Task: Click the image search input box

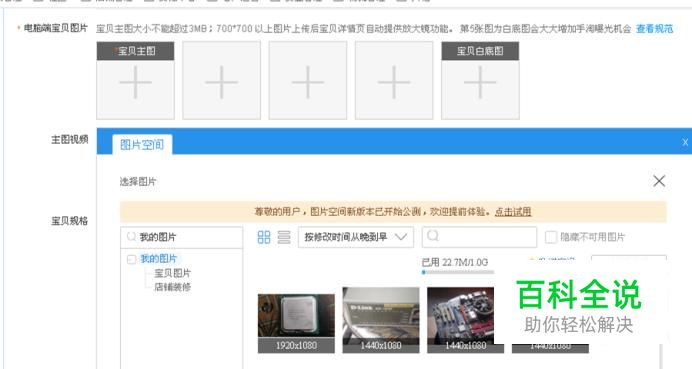Action: point(479,237)
